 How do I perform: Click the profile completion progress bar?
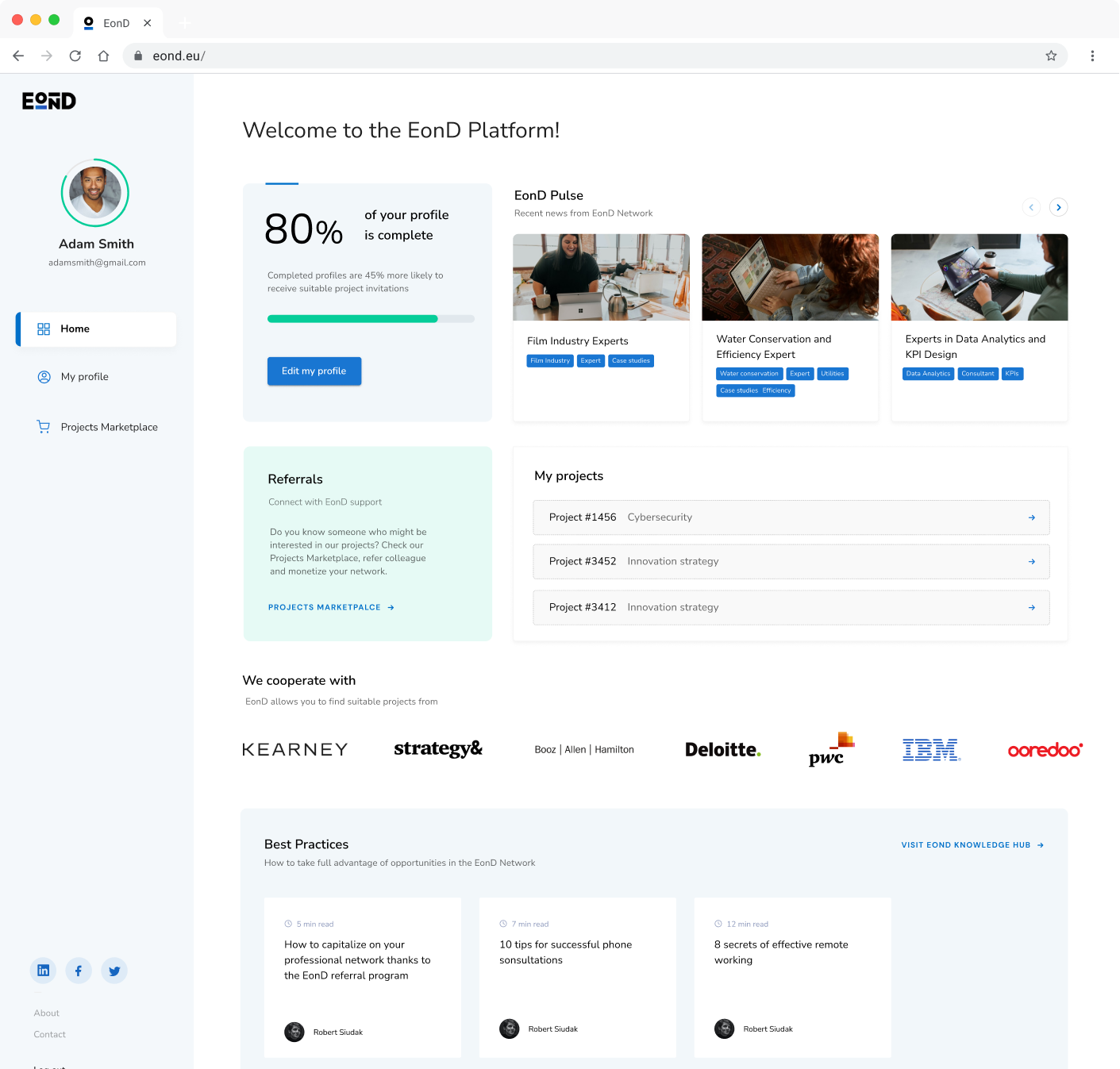[371, 318]
